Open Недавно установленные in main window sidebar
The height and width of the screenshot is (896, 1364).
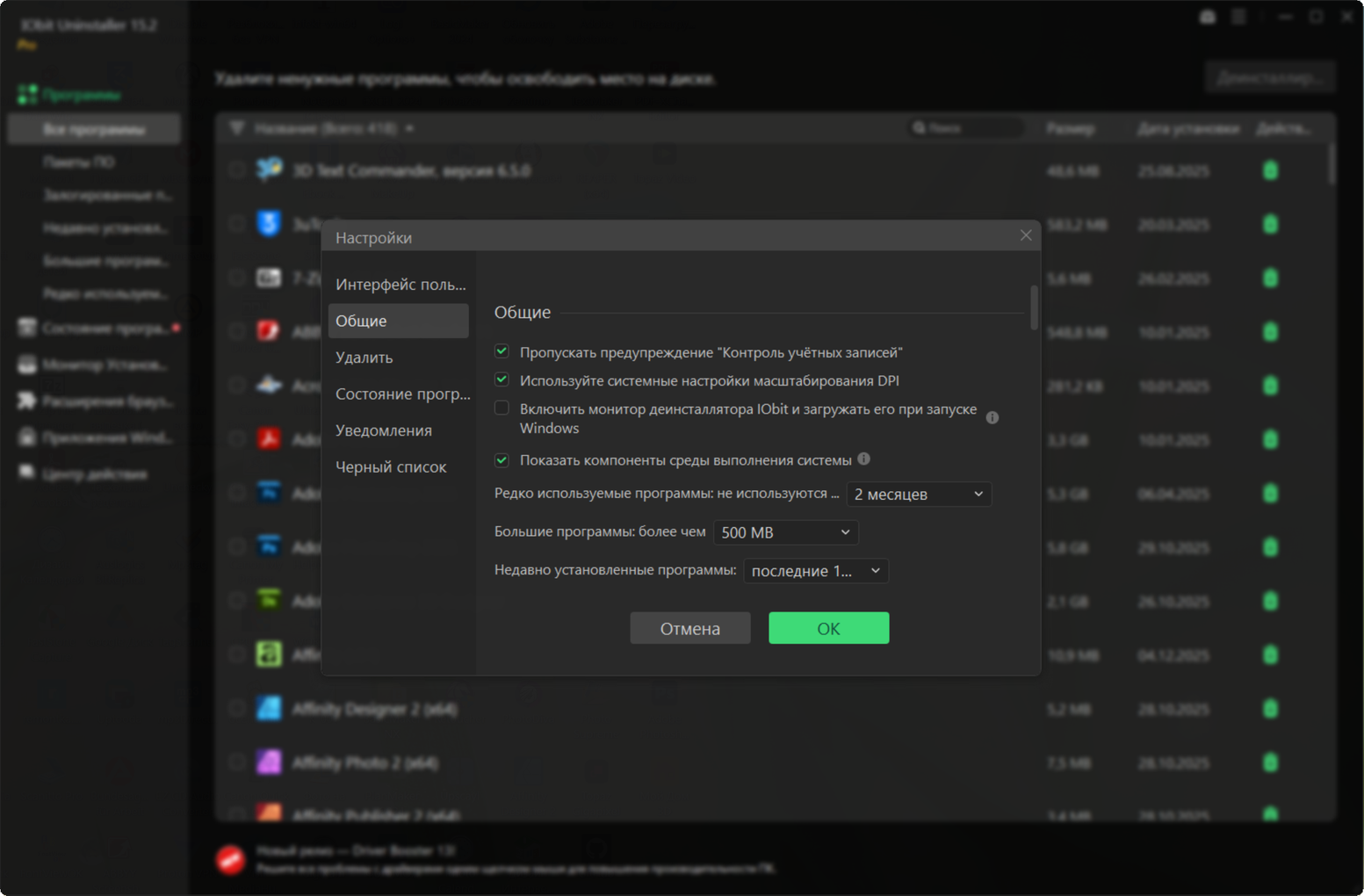[x=105, y=228]
